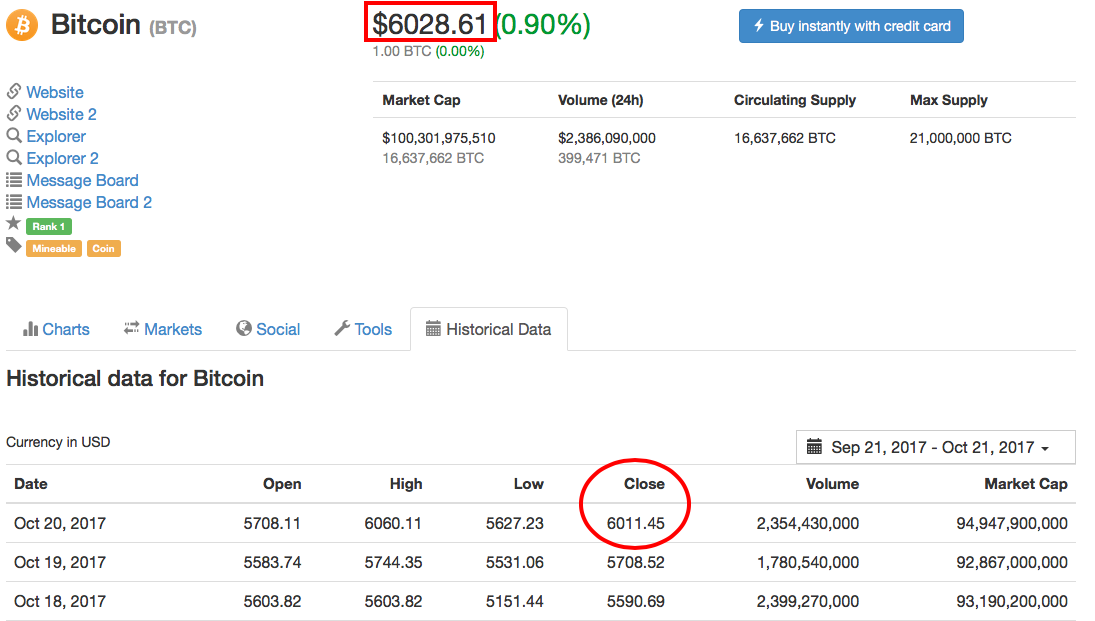The image size is (1095, 621).
Task: Open the Explorer 2 link
Action: [x=62, y=158]
